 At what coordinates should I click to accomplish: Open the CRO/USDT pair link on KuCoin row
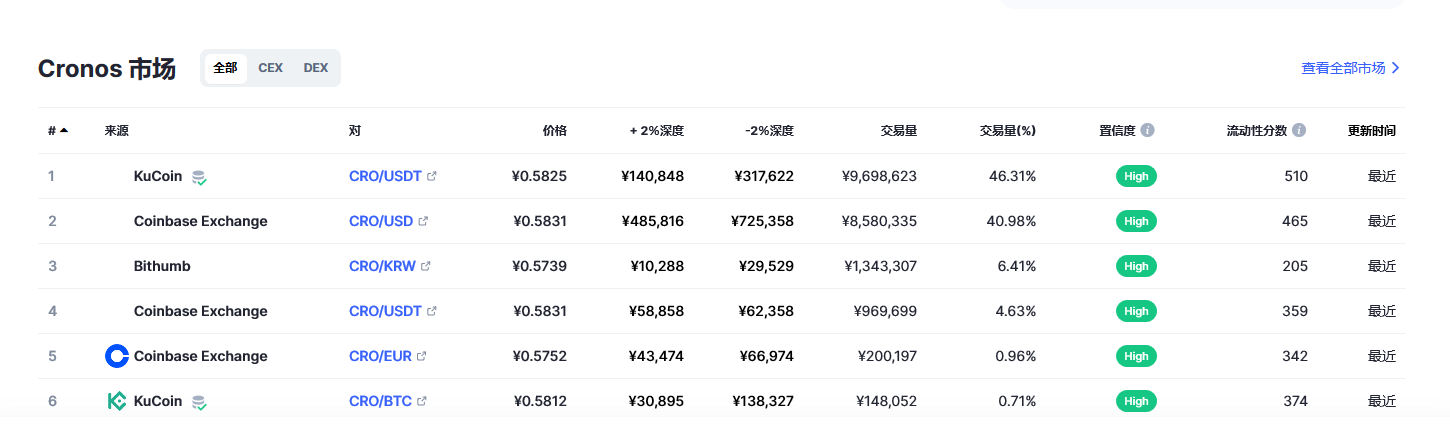[x=385, y=176]
